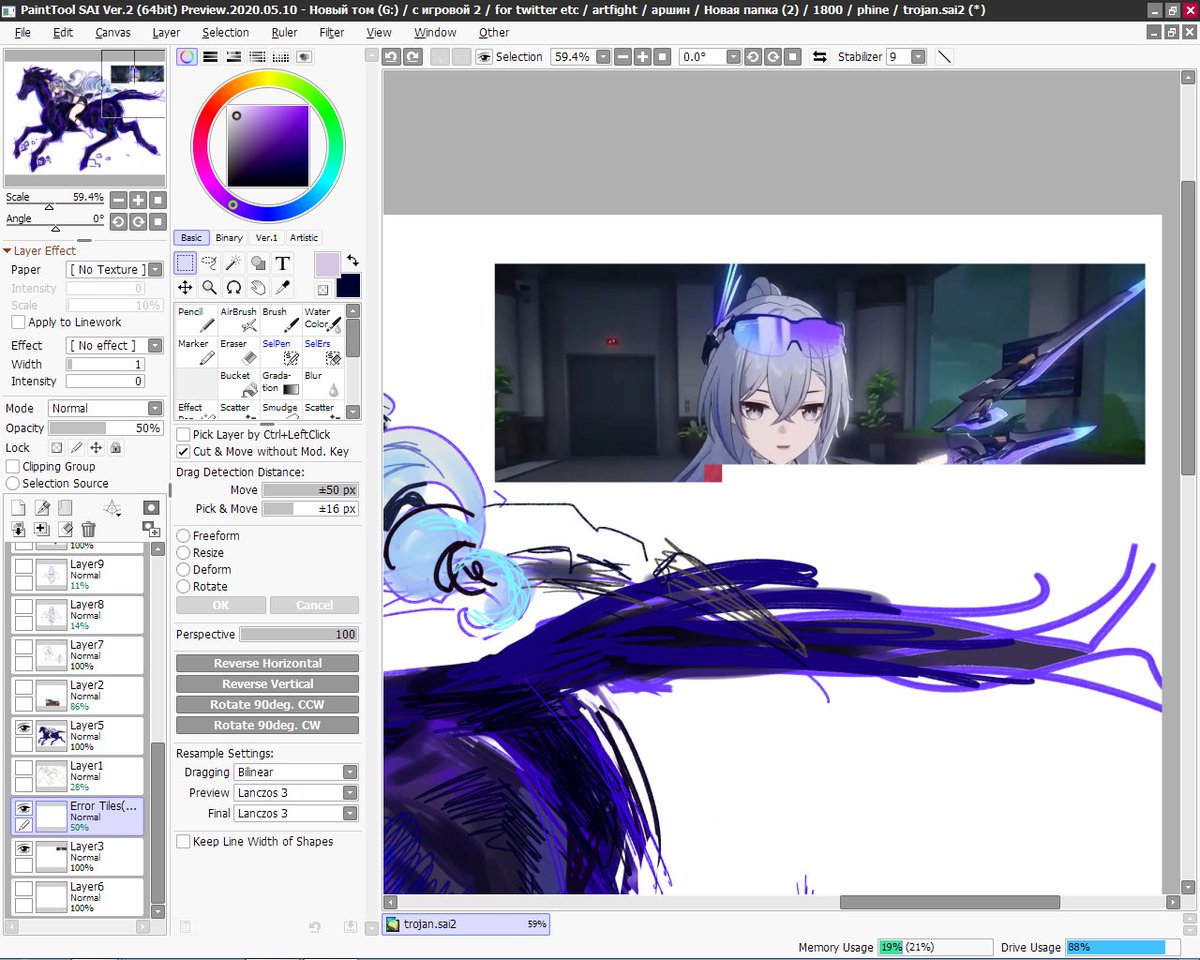1200x960 pixels.
Task: Select the Shape tool
Action: 258,263
